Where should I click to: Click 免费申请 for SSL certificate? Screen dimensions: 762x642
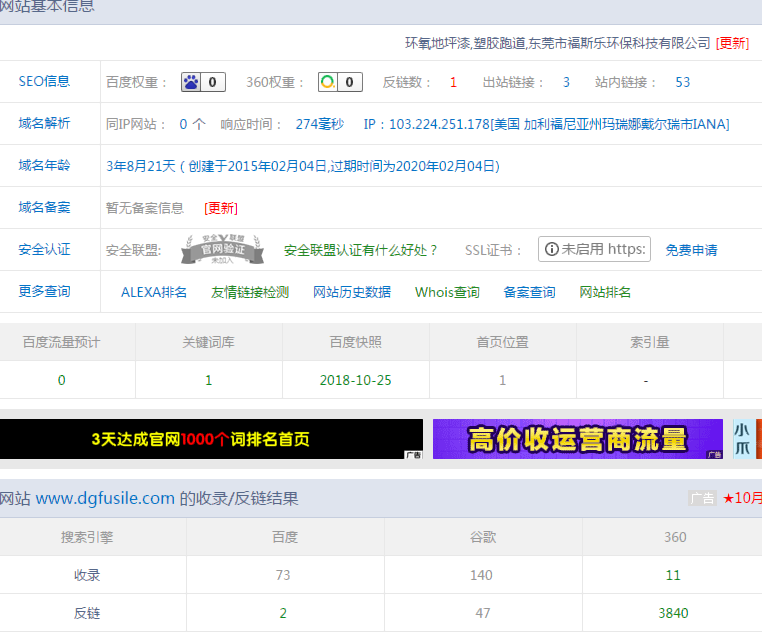691,250
